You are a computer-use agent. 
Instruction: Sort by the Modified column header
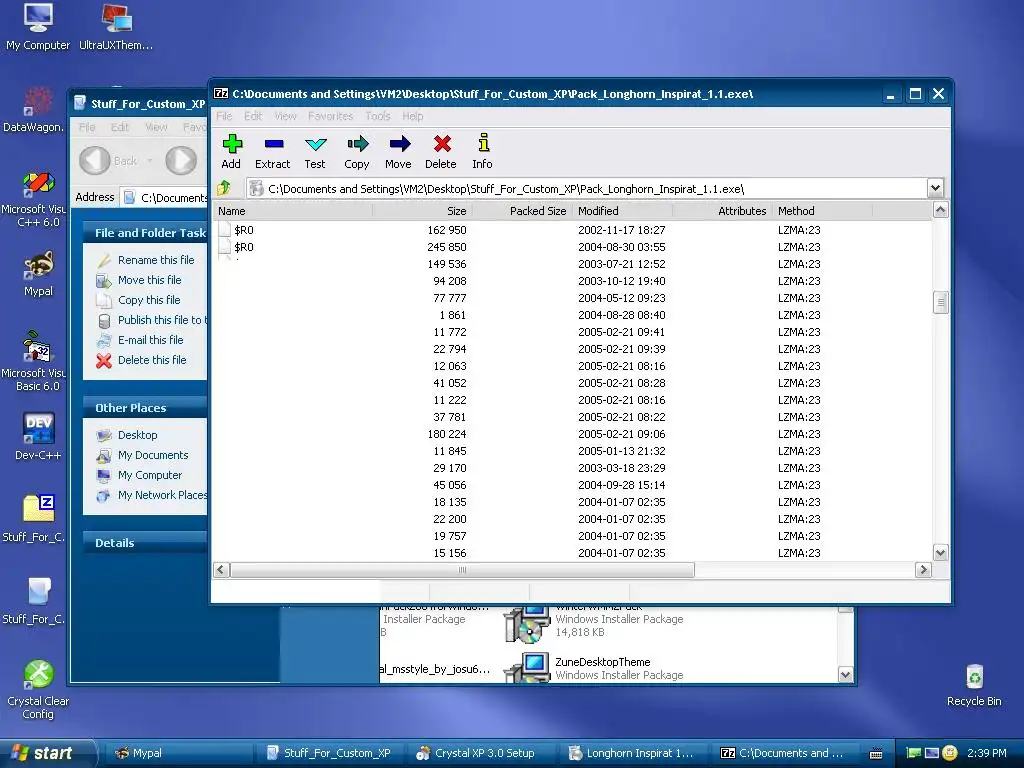point(622,211)
